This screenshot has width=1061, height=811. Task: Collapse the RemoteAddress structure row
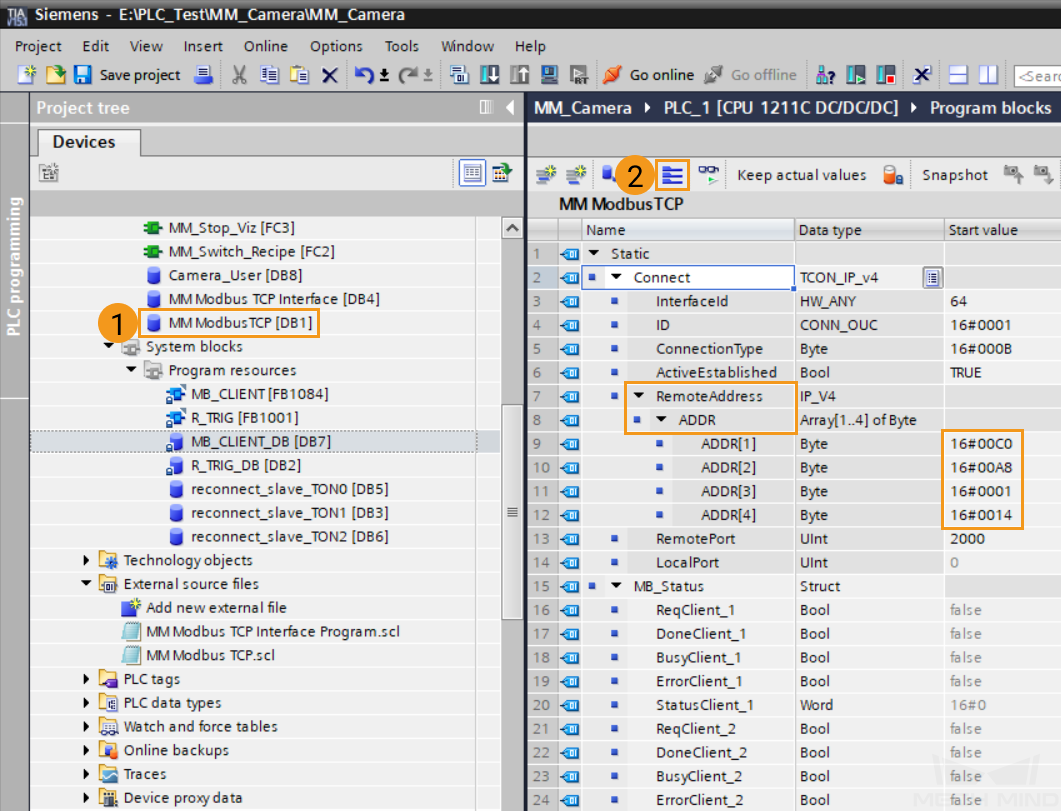click(x=638, y=396)
